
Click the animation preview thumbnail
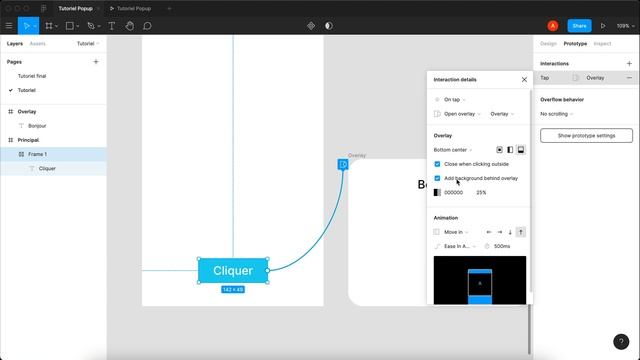click(480, 280)
